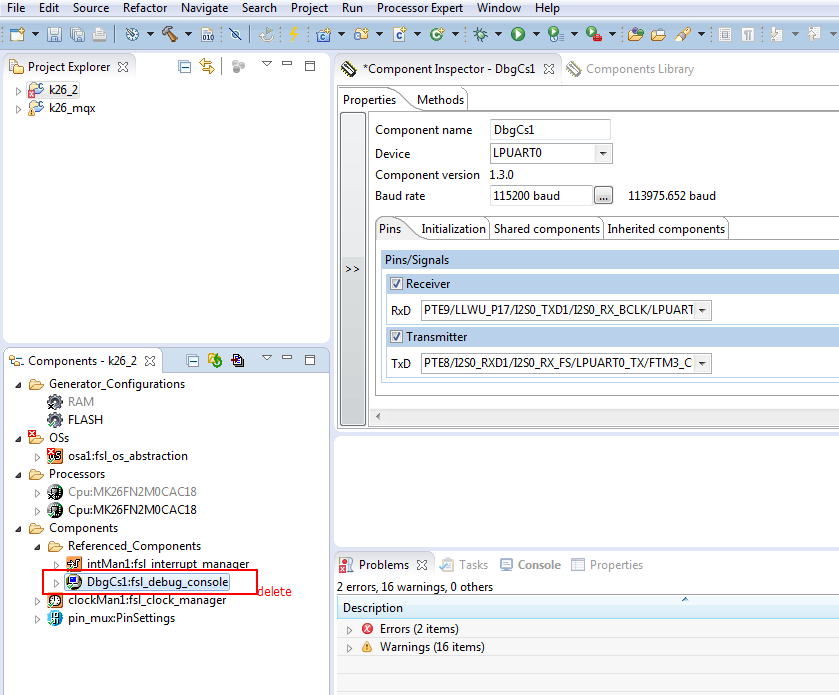Open the Navigate menu
This screenshot has height=695, width=839.
(x=204, y=8)
